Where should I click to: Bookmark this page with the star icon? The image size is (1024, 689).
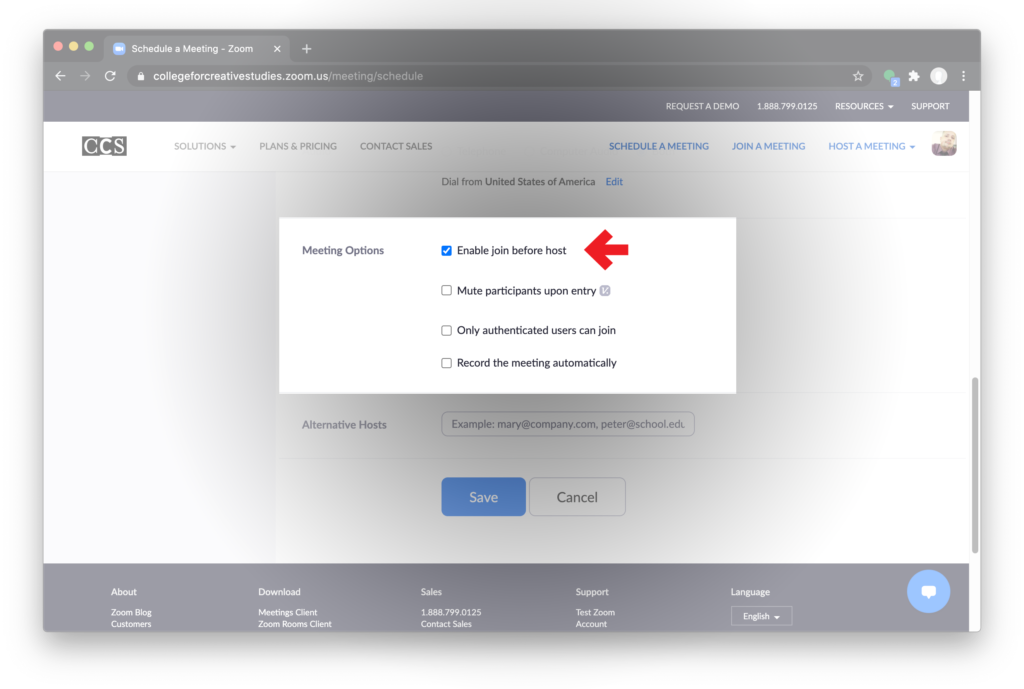[858, 76]
